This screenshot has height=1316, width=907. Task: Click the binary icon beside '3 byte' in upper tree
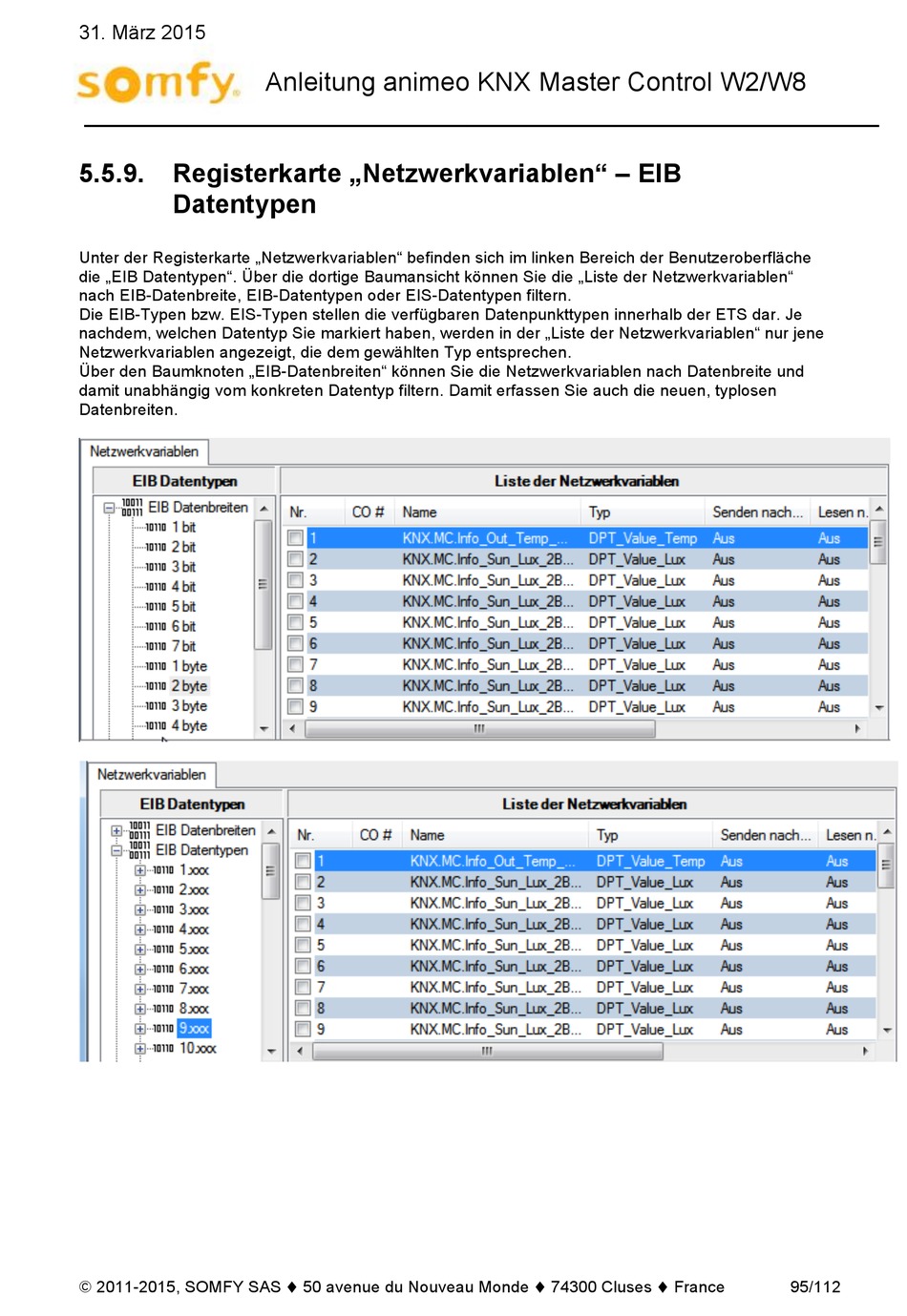[156, 706]
